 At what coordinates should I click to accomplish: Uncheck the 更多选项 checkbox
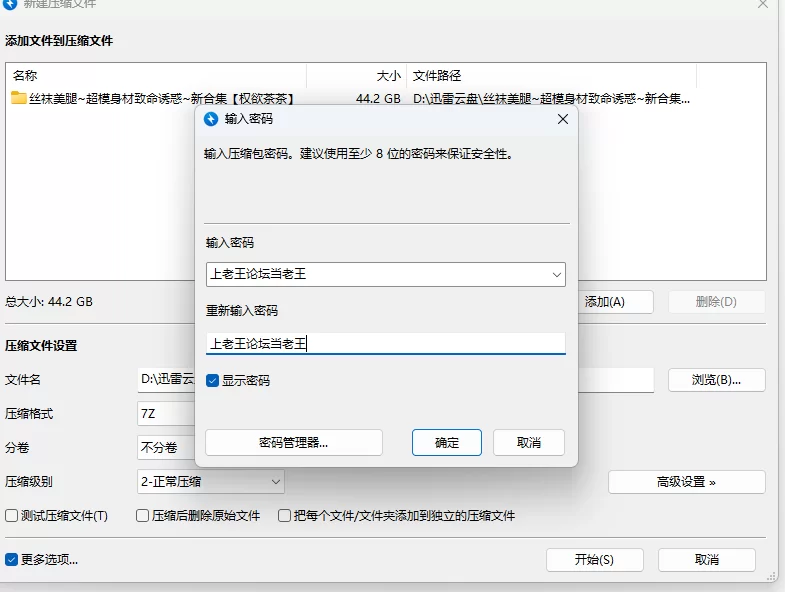coord(12,559)
